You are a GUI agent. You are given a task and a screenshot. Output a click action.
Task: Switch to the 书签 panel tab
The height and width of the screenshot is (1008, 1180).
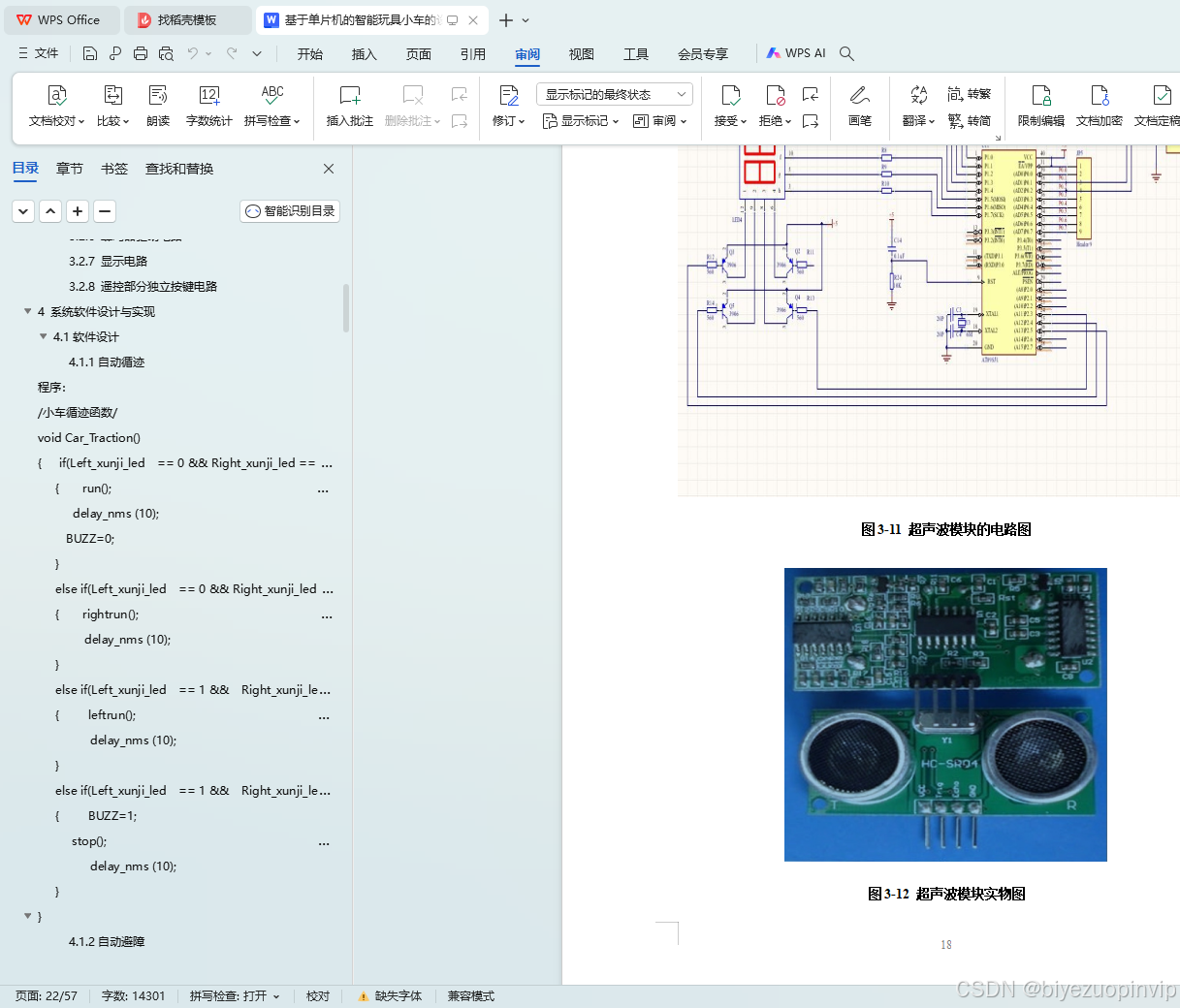tap(113, 169)
